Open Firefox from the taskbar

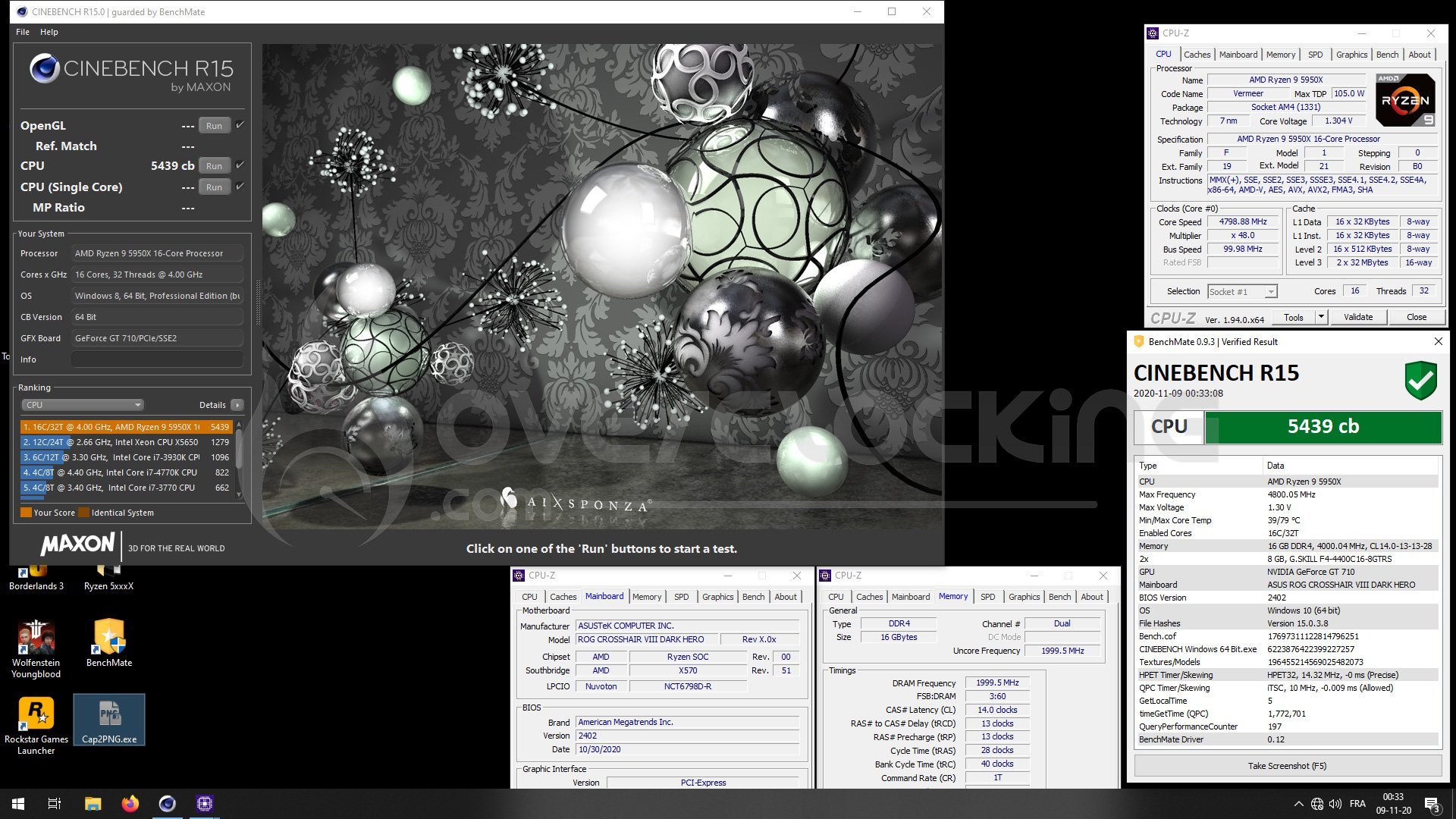(130, 804)
